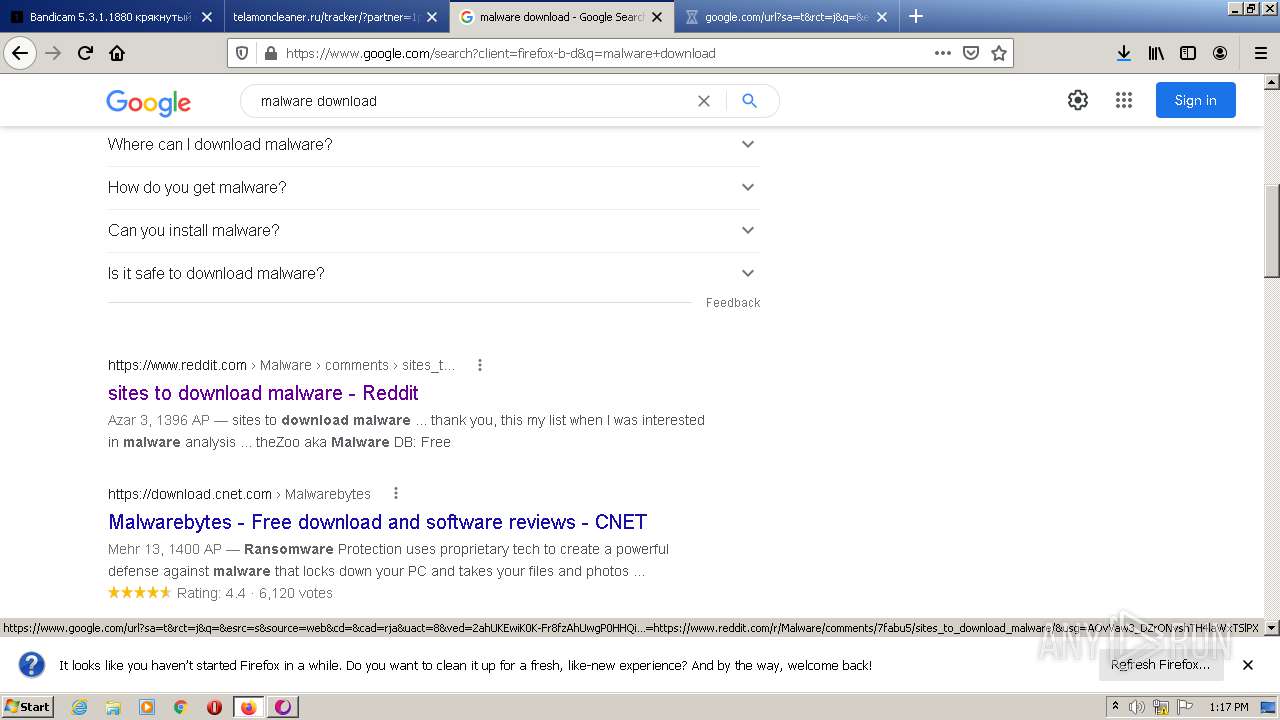The image size is (1280, 720).
Task: Open a new browser tab
Action: click(x=916, y=16)
